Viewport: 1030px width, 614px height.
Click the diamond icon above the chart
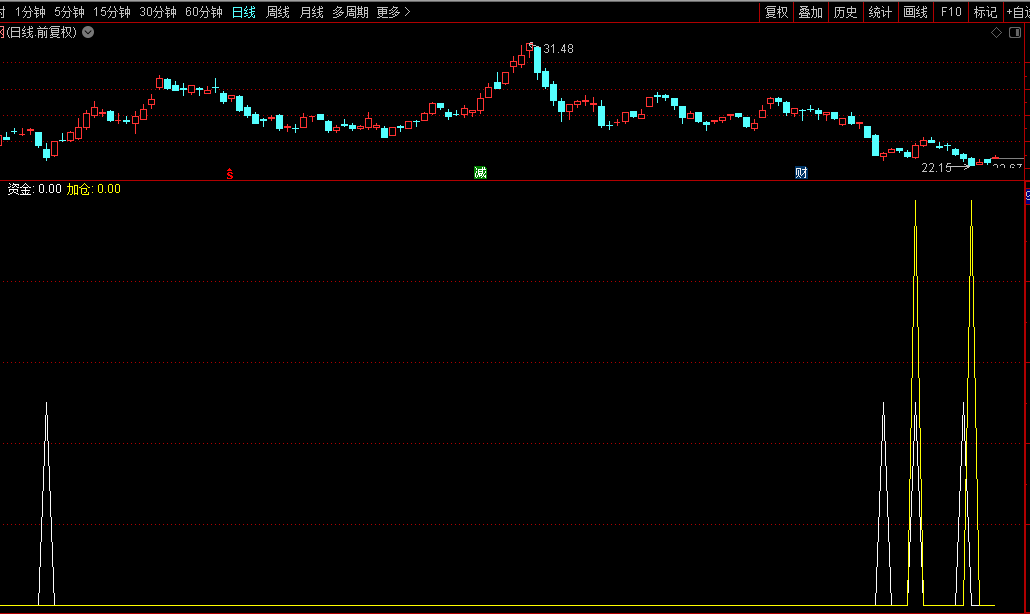point(996,32)
